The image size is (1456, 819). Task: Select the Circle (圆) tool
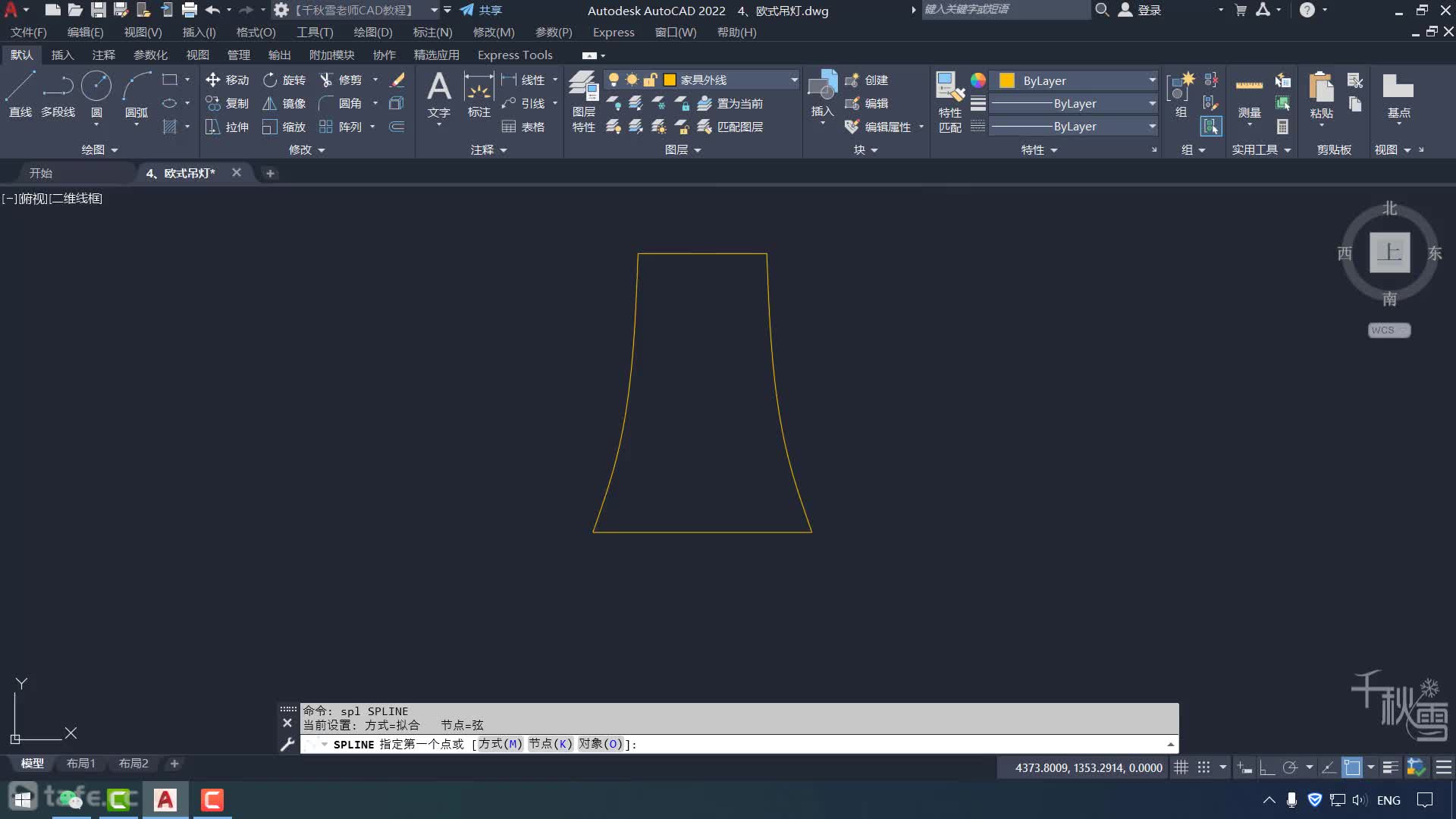point(96,94)
